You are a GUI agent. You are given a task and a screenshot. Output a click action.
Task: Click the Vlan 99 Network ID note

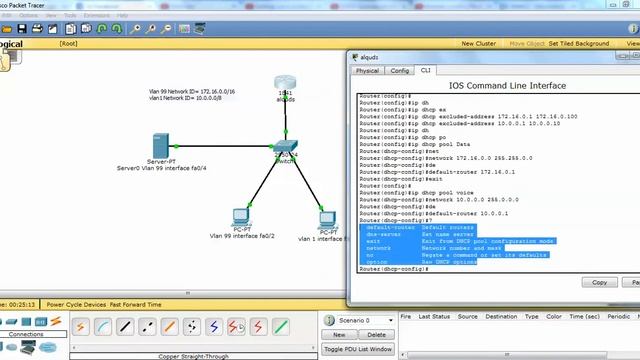192,91
